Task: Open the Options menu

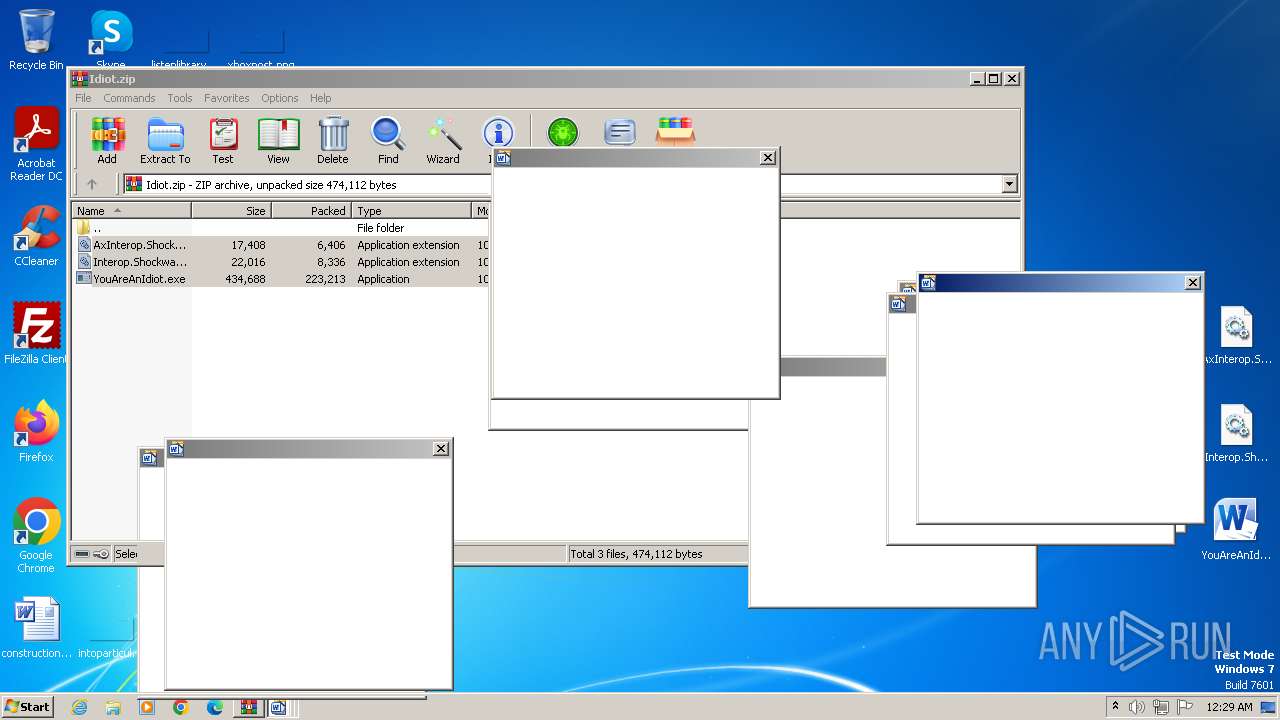Action: tap(280, 98)
